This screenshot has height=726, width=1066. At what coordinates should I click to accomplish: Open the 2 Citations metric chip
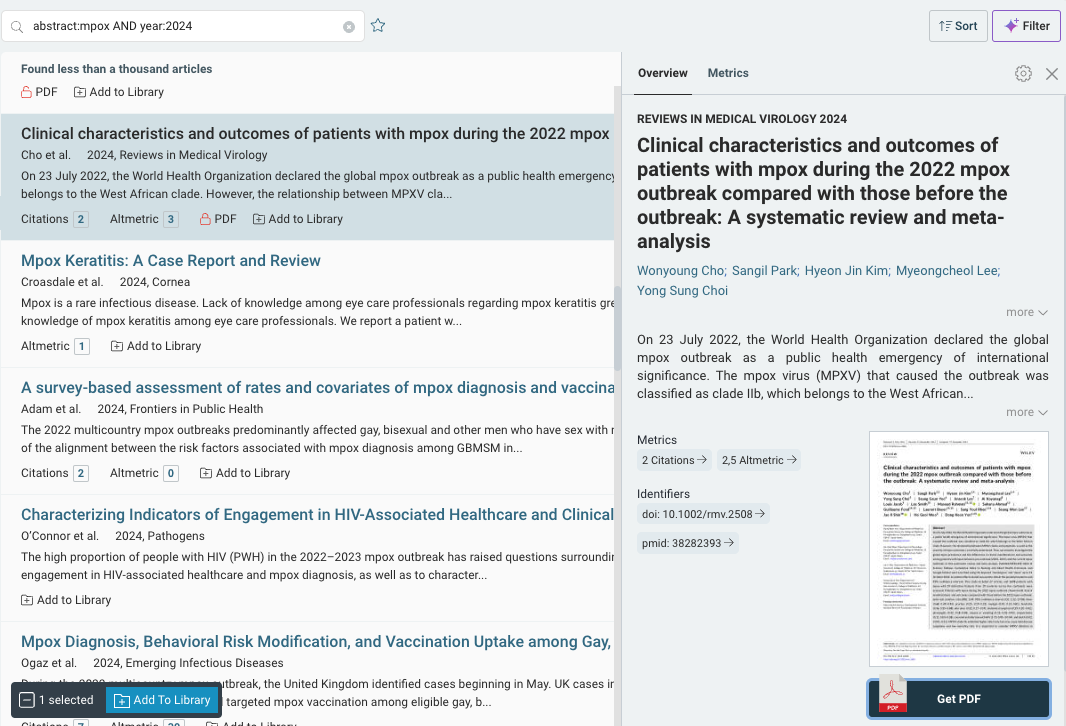(673, 459)
